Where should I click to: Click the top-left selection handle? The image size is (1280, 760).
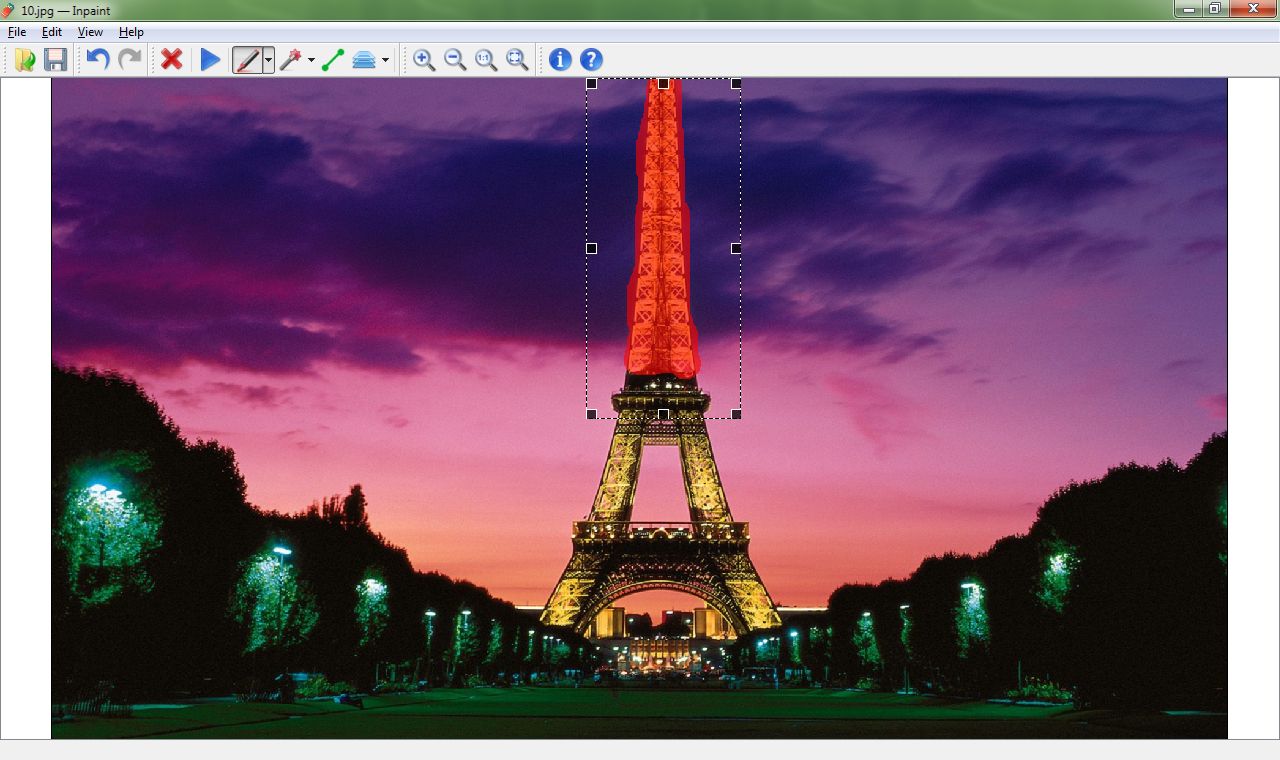pos(591,84)
